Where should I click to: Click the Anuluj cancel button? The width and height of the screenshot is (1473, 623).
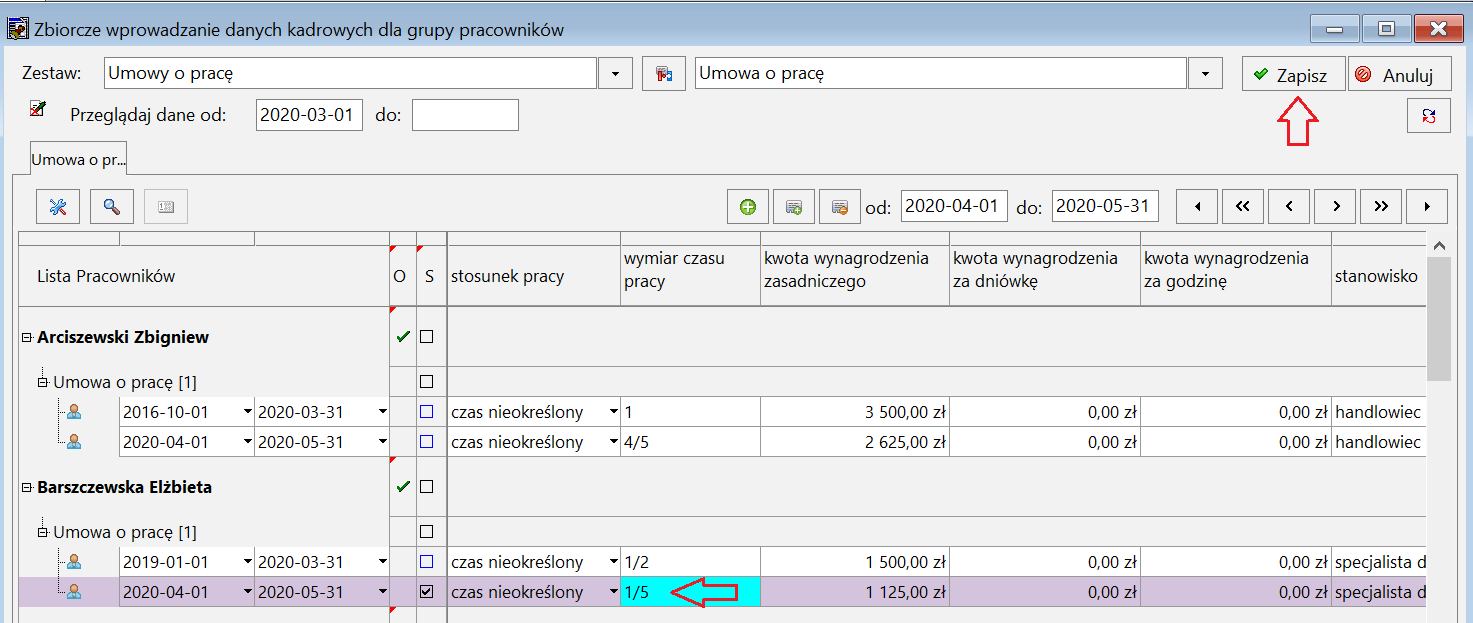(x=1399, y=74)
